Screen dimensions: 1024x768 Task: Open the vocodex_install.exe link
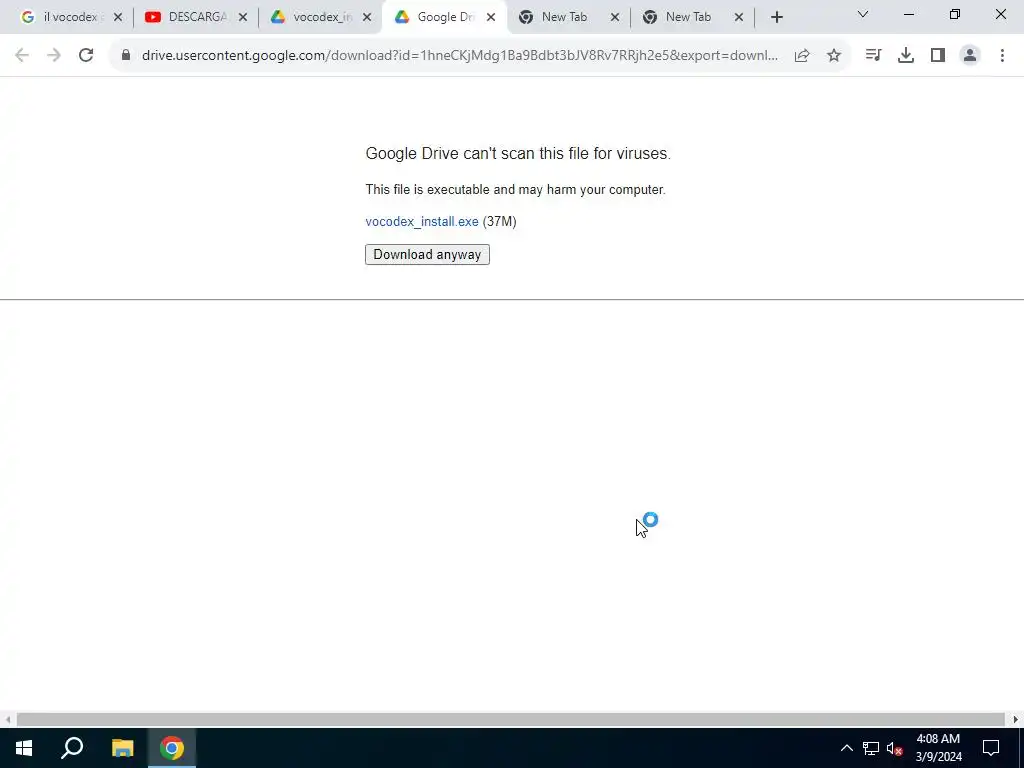click(x=422, y=221)
